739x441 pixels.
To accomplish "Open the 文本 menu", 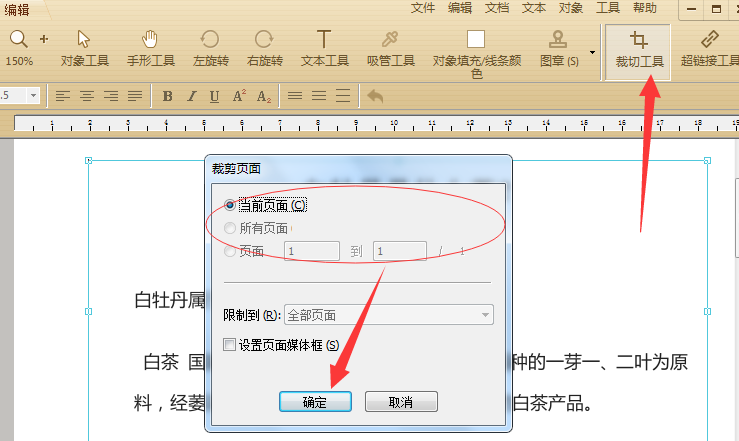I will [534, 8].
